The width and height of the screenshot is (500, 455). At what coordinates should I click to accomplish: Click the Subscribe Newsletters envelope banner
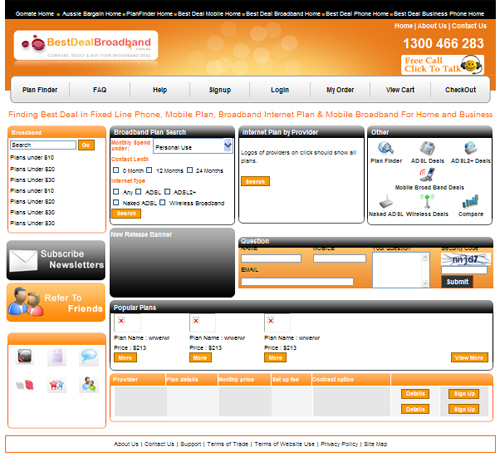pos(56,260)
